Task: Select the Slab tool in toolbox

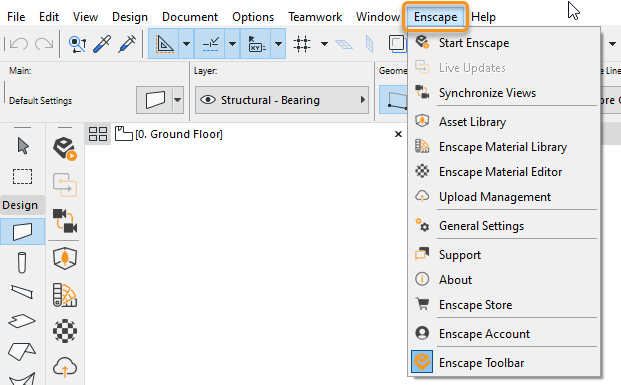Action: click(22, 321)
